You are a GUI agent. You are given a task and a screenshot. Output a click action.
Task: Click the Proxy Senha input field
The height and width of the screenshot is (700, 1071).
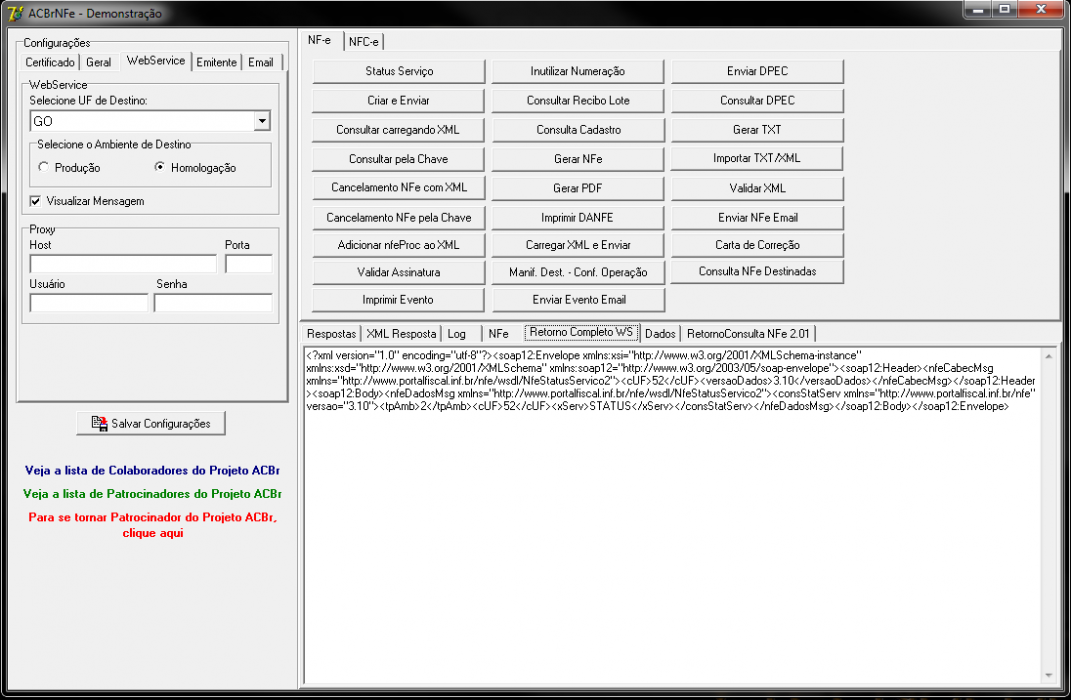pos(213,303)
